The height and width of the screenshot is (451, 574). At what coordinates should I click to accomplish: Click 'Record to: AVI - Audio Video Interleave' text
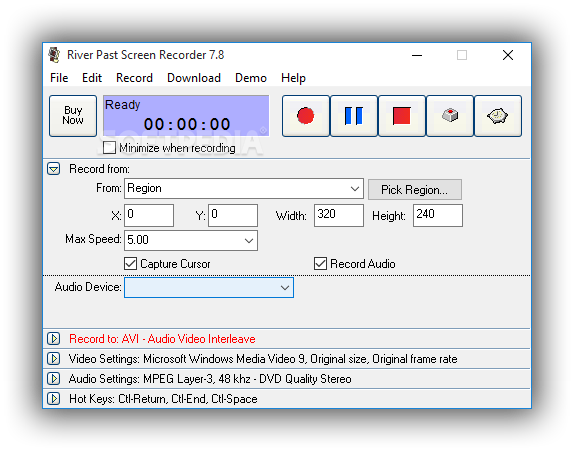click(162, 339)
